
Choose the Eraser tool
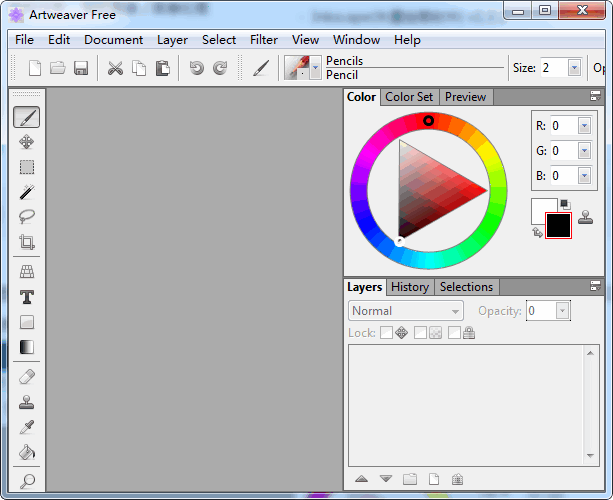point(27,377)
